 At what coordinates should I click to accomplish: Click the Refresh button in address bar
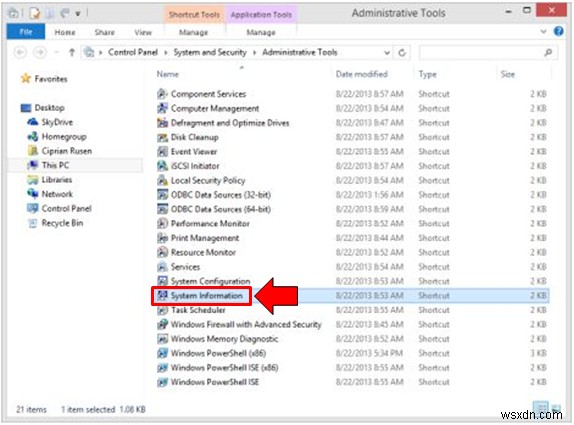pyautogui.click(x=402, y=53)
